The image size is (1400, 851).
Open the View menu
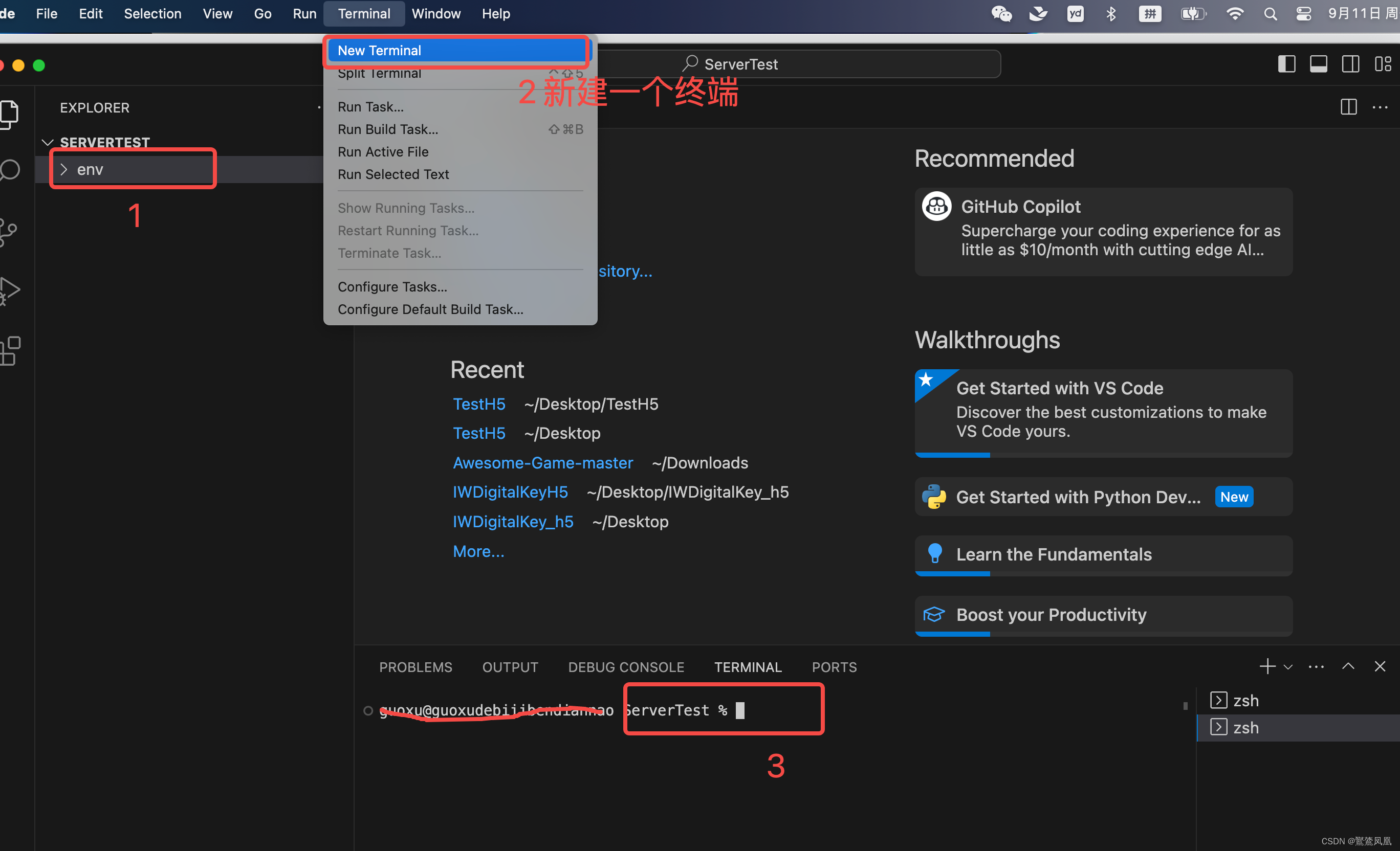pos(217,14)
